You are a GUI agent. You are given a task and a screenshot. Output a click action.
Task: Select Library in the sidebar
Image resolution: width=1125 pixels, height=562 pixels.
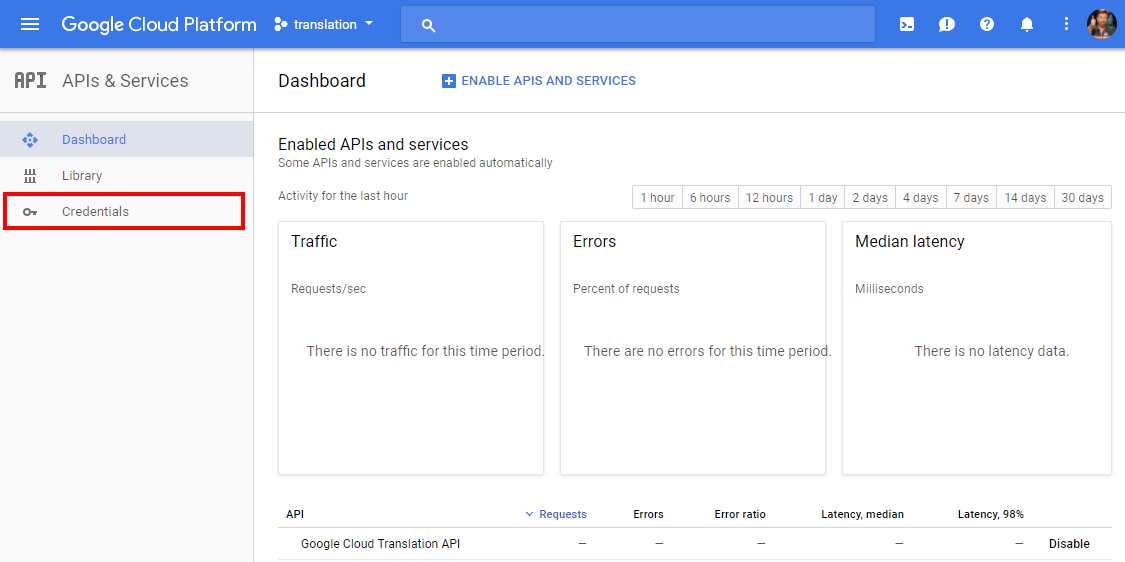click(x=126, y=176)
